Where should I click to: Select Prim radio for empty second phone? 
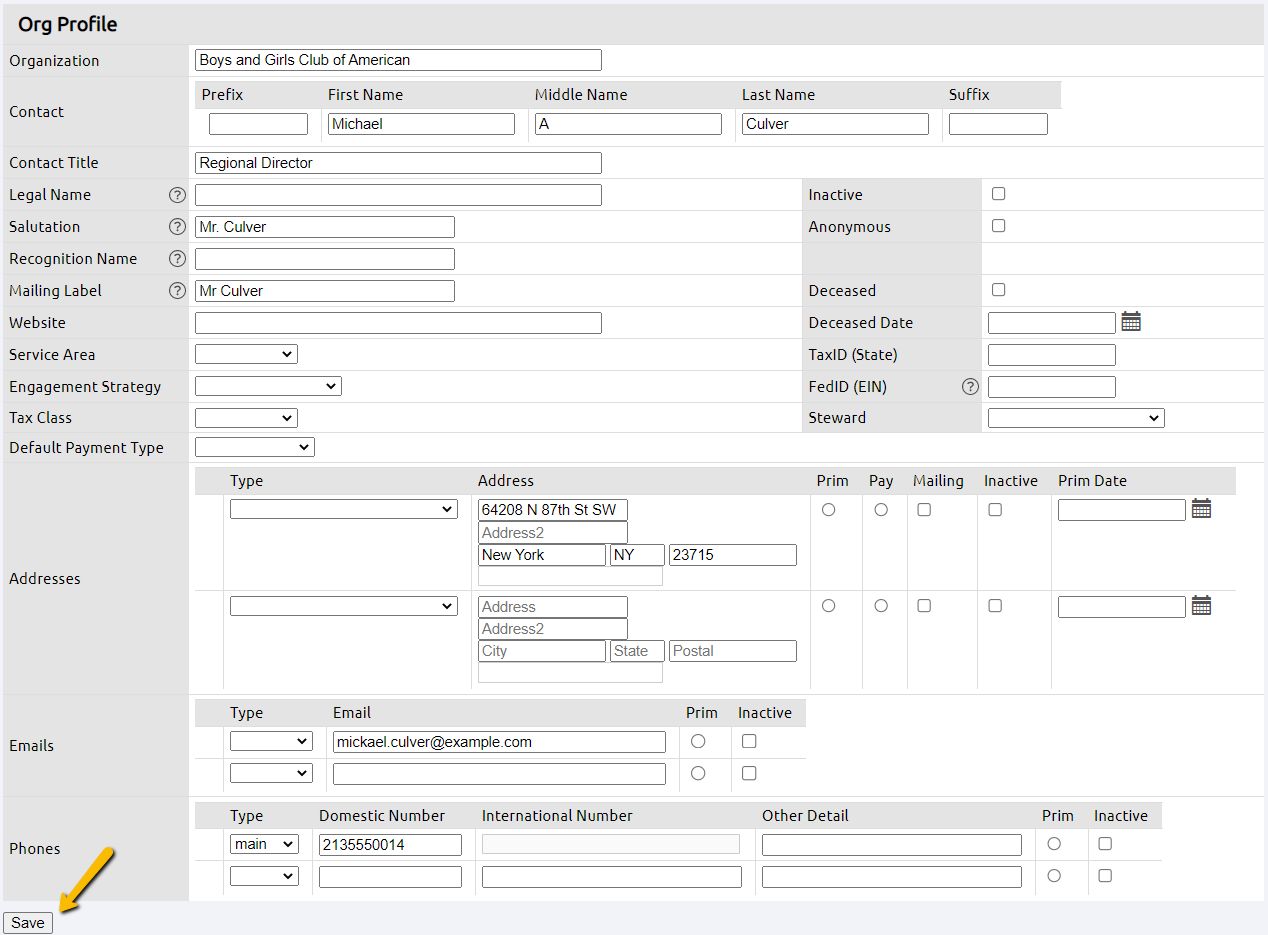click(x=1054, y=876)
